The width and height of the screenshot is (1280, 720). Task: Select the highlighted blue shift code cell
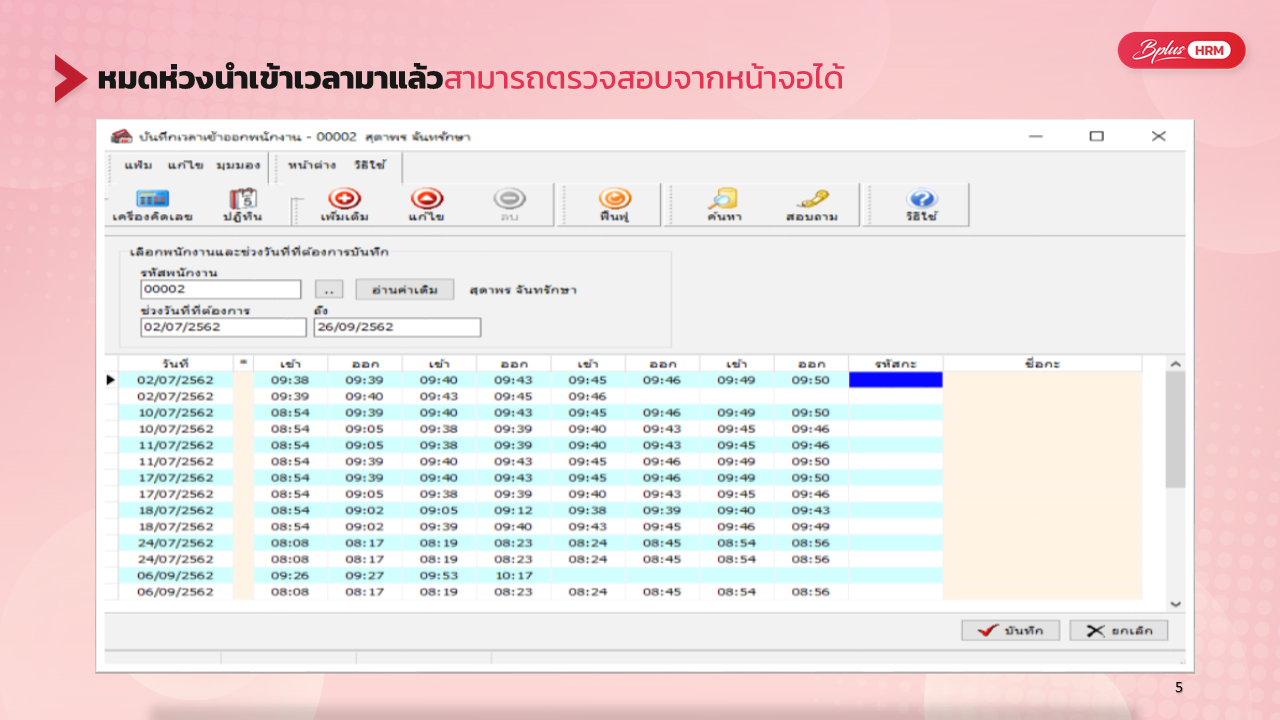click(895, 380)
